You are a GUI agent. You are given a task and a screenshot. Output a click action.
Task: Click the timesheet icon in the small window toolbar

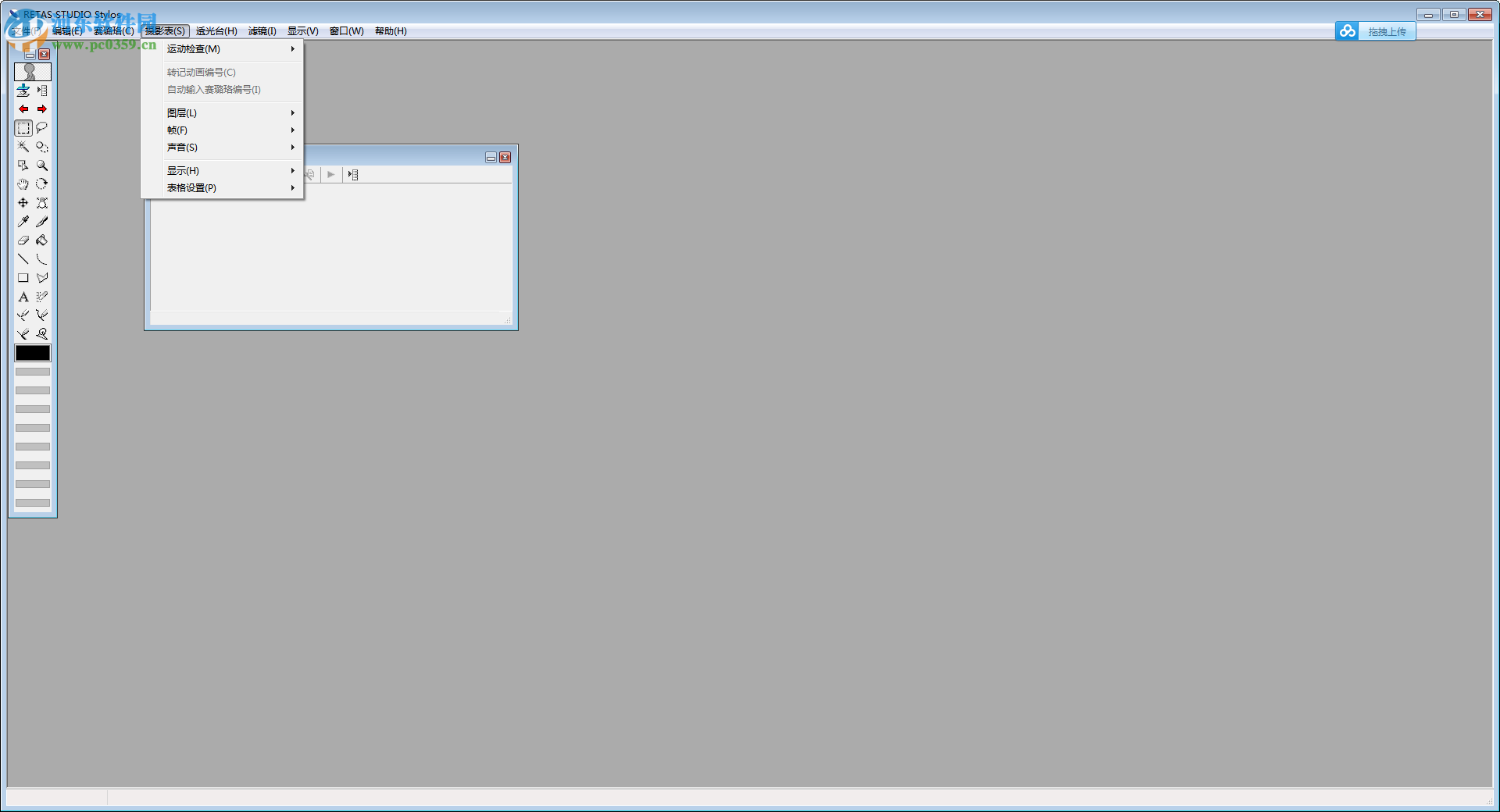coord(353,175)
